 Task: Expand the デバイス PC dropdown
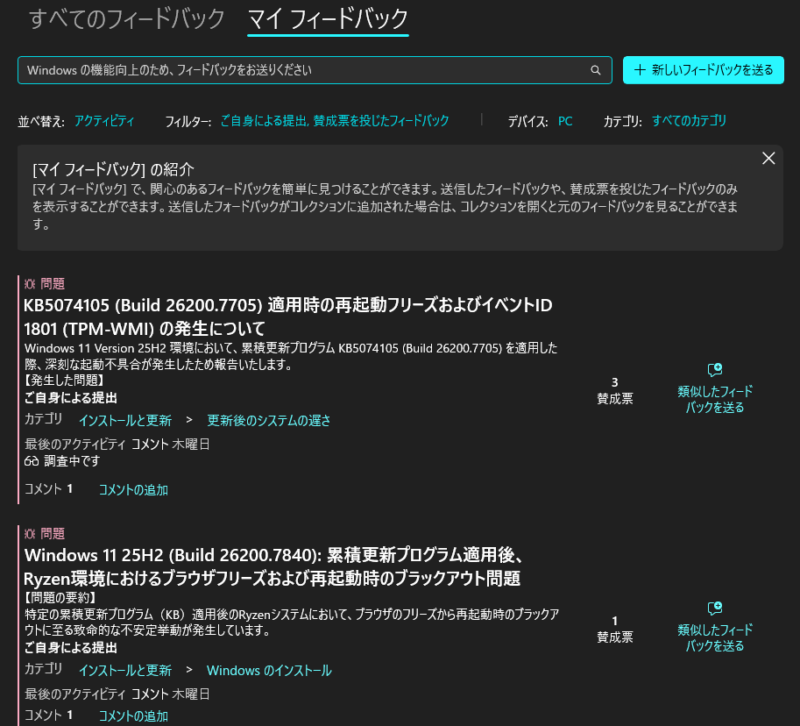(x=565, y=121)
